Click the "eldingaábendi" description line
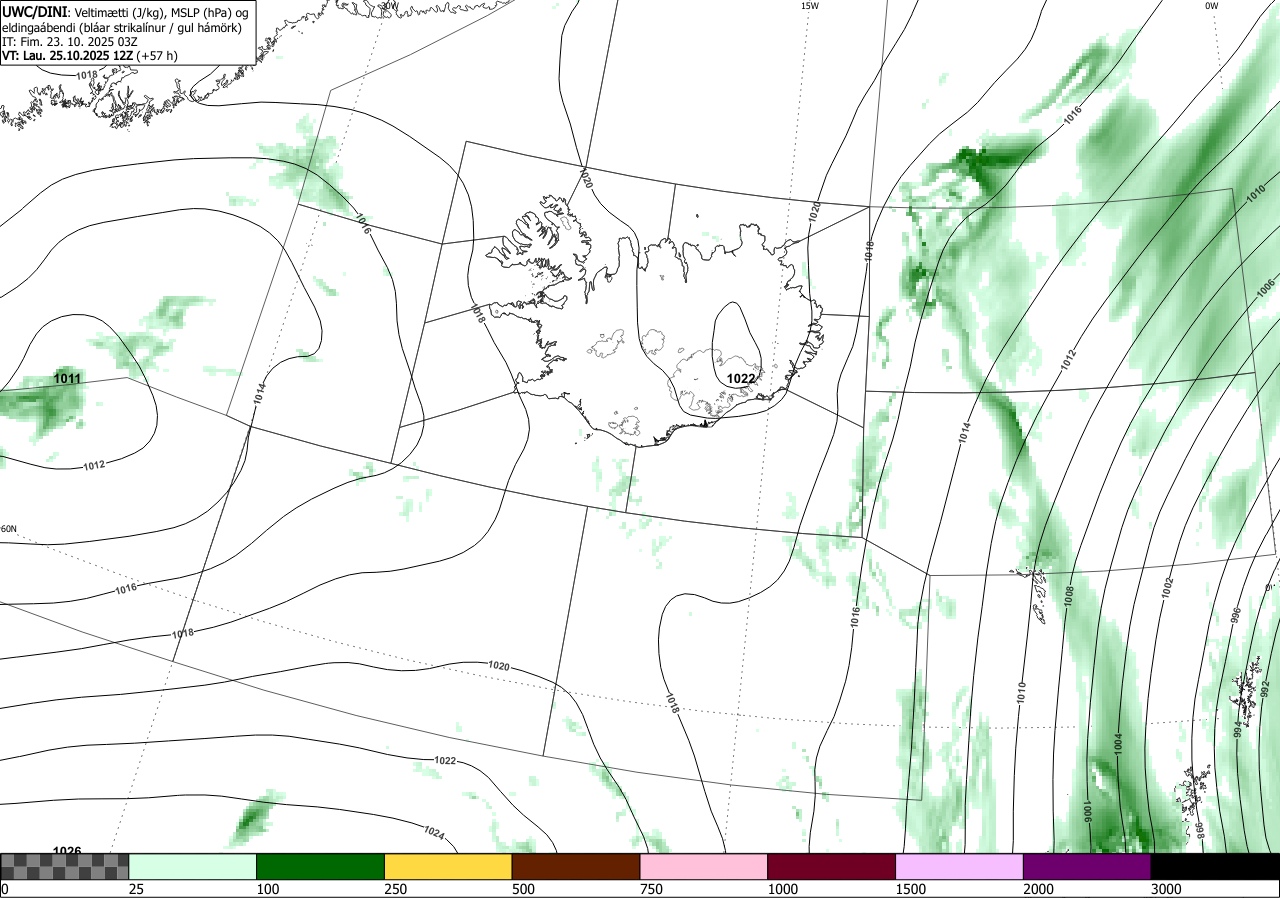The width and height of the screenshot is (1280, 898). click(121, 27)
